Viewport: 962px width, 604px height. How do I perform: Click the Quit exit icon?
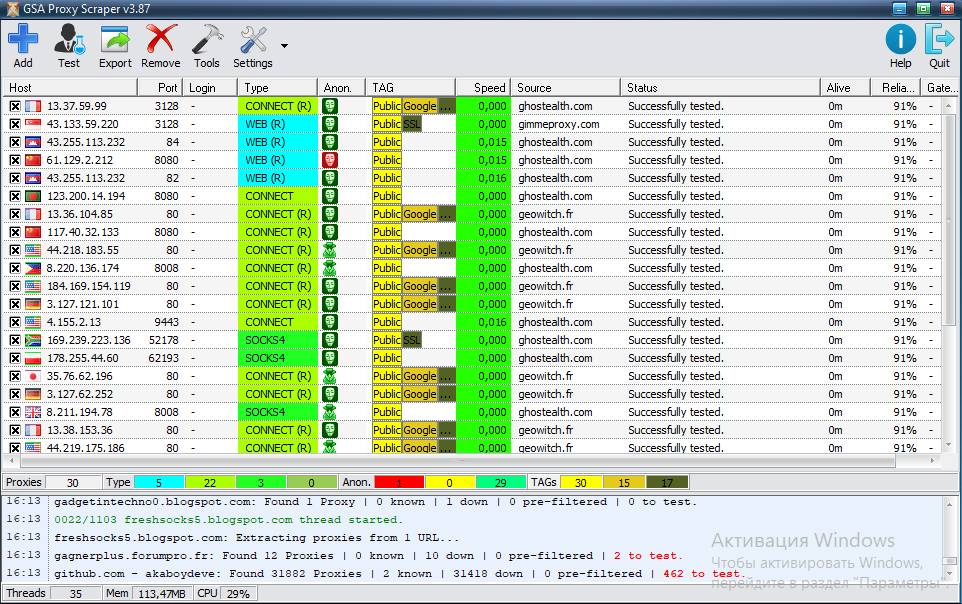[x=939, y=40]
